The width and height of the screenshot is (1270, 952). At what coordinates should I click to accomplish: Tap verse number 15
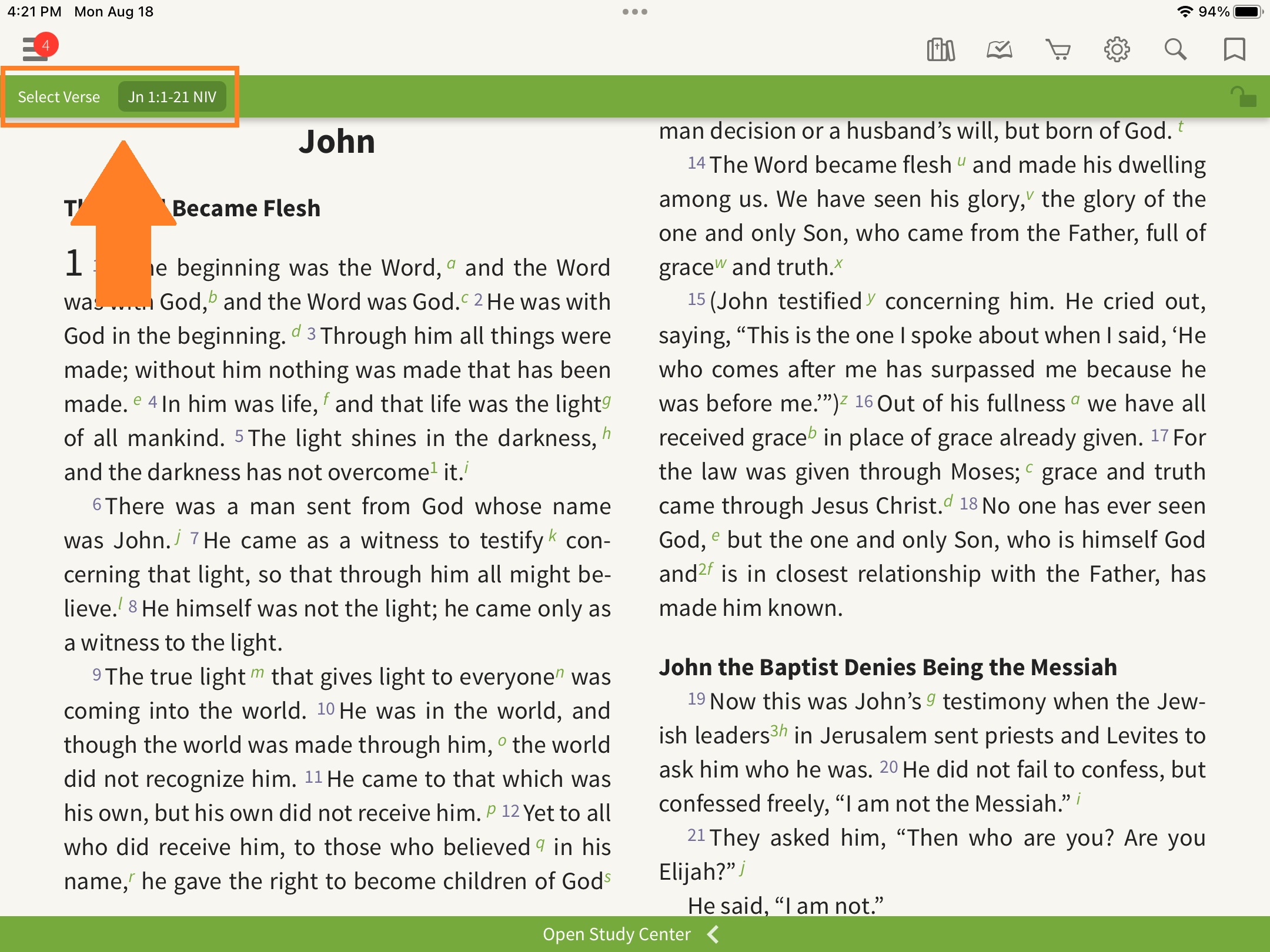[697, 299]
